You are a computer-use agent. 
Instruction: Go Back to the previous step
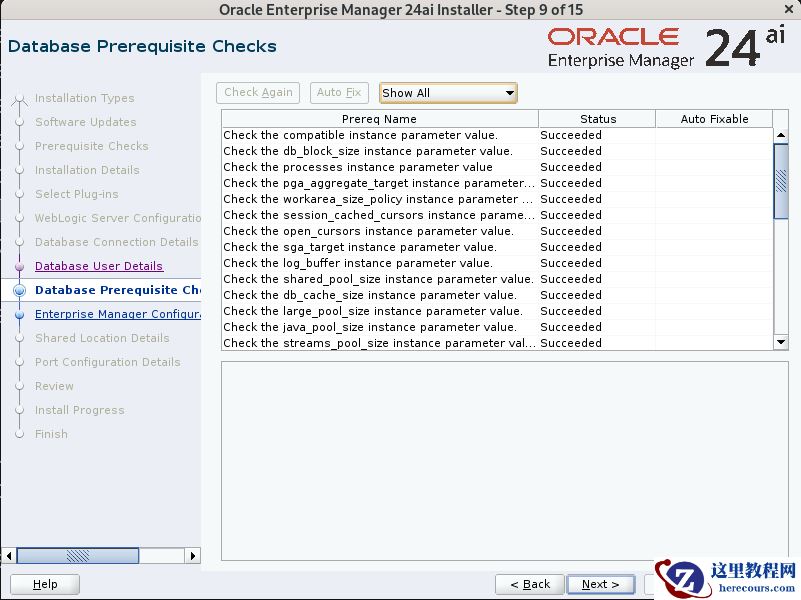(x=530, y=584)
